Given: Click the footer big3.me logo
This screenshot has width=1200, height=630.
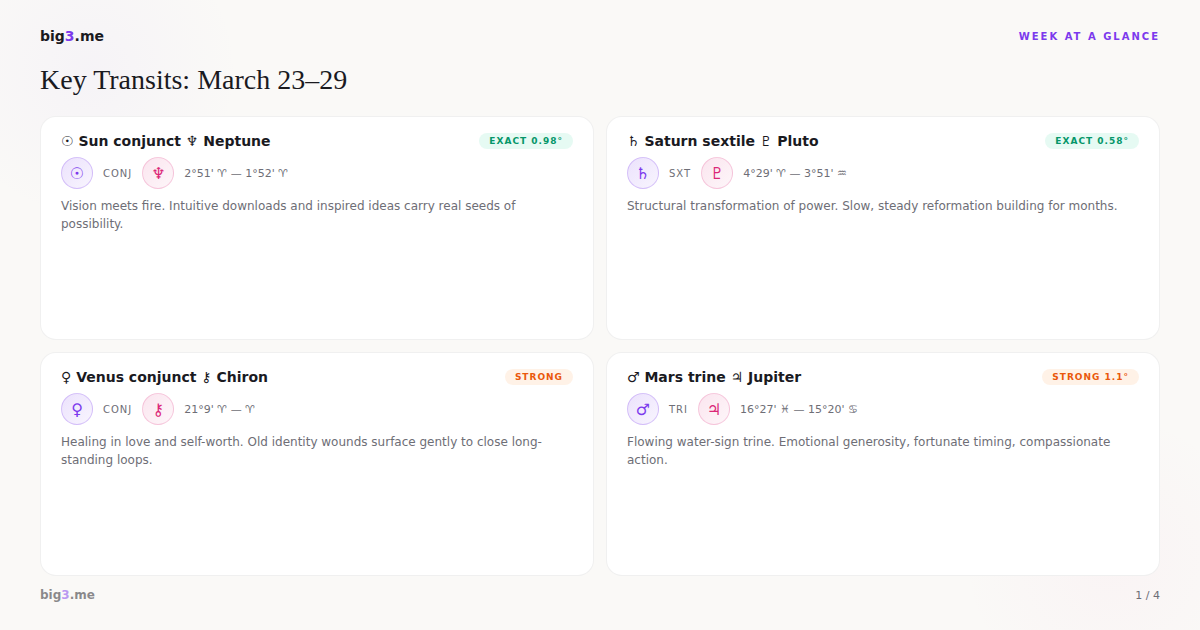Looking at the screenshot, I should click(68, 595).
